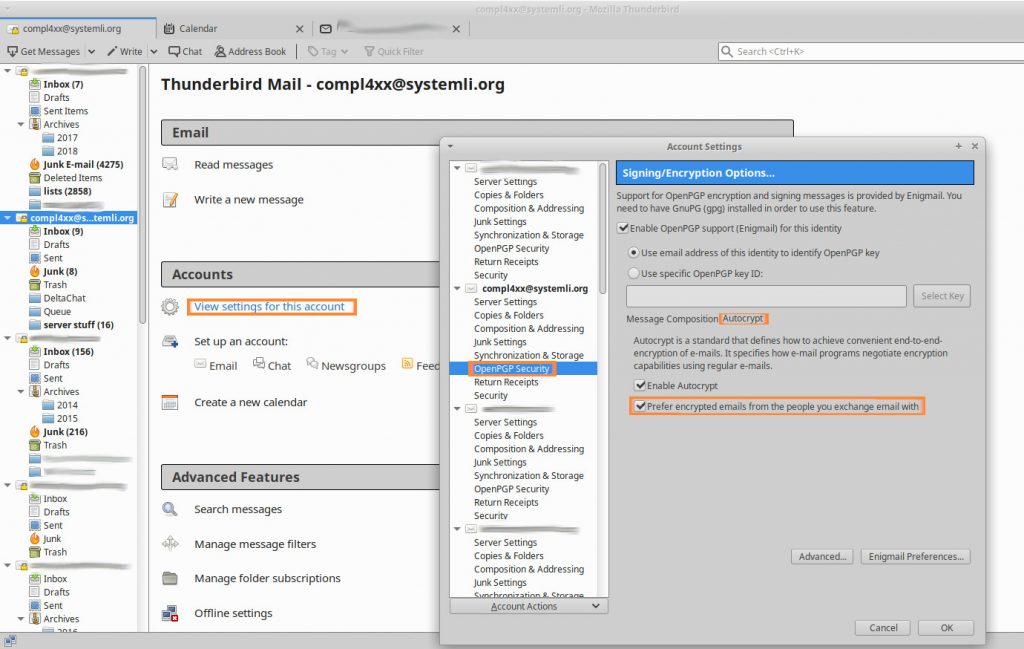The image size is (1024, 649).
Task: Open Chat from the toolbar
Action: [185, 51]
